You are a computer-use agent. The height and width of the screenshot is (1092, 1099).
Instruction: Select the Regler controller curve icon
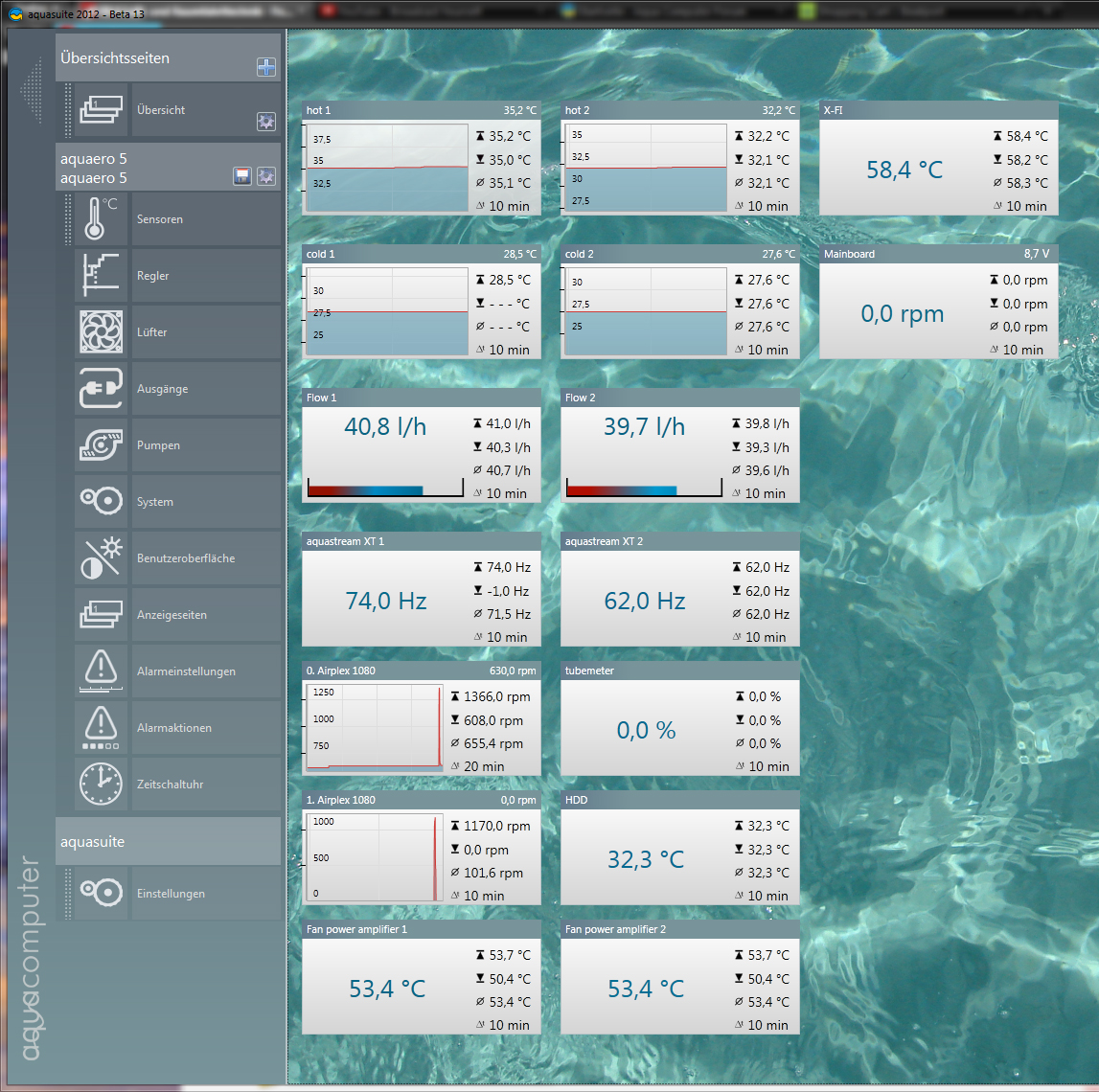click(101, 276)
